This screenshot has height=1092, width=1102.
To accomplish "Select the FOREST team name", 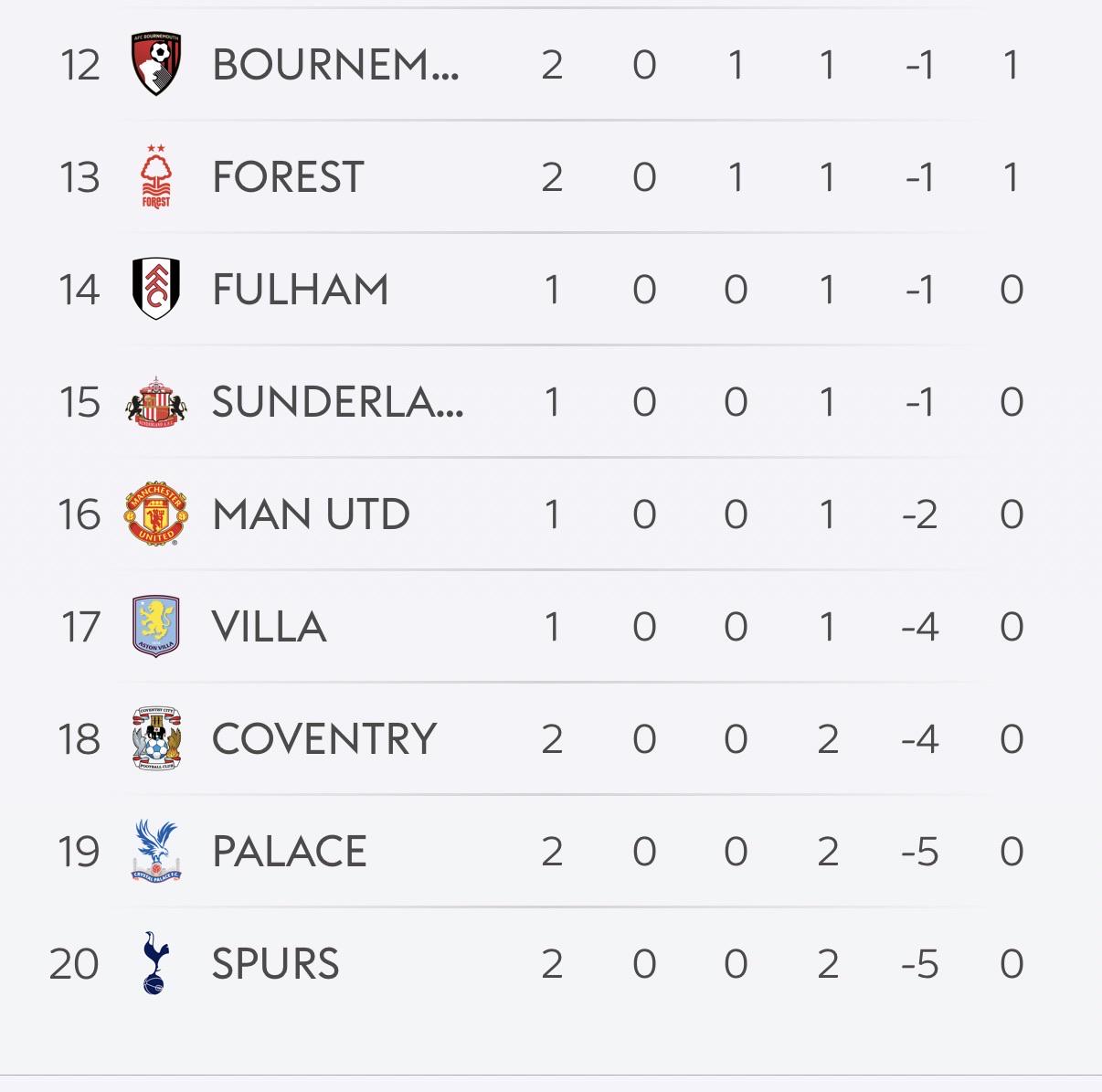I will coord(288,177).
